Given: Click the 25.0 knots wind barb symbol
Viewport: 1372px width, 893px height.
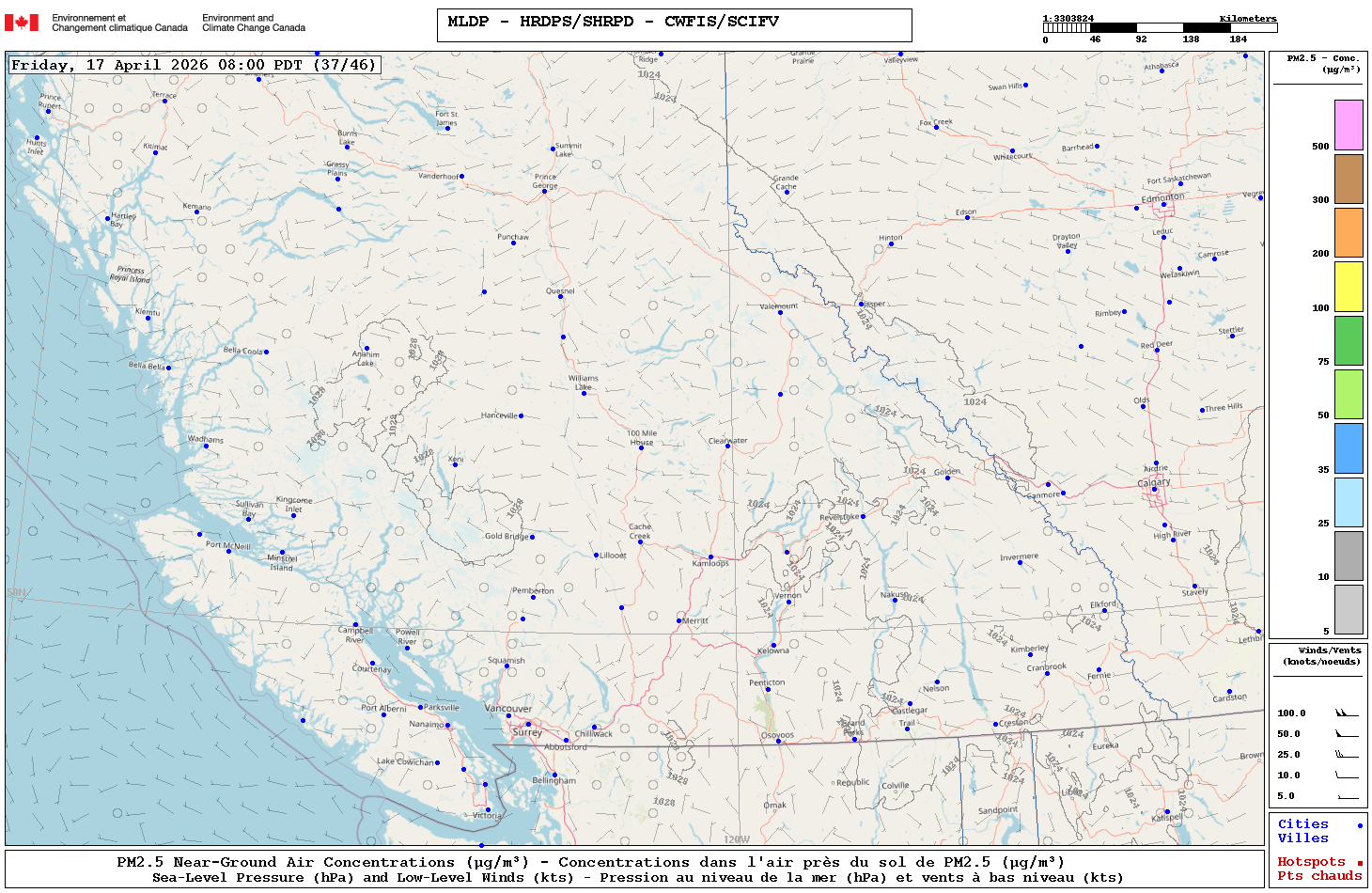Looking at the screenshot, I should coord(1347,755).
